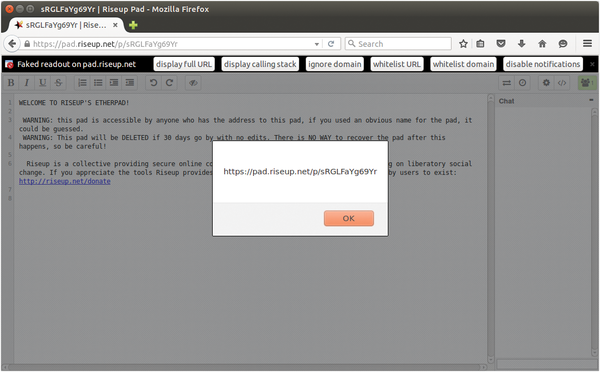600x372 pixels.
Task: Toggle strikethrough formatting in pad toolbar
Action: [x=58, y=83]
